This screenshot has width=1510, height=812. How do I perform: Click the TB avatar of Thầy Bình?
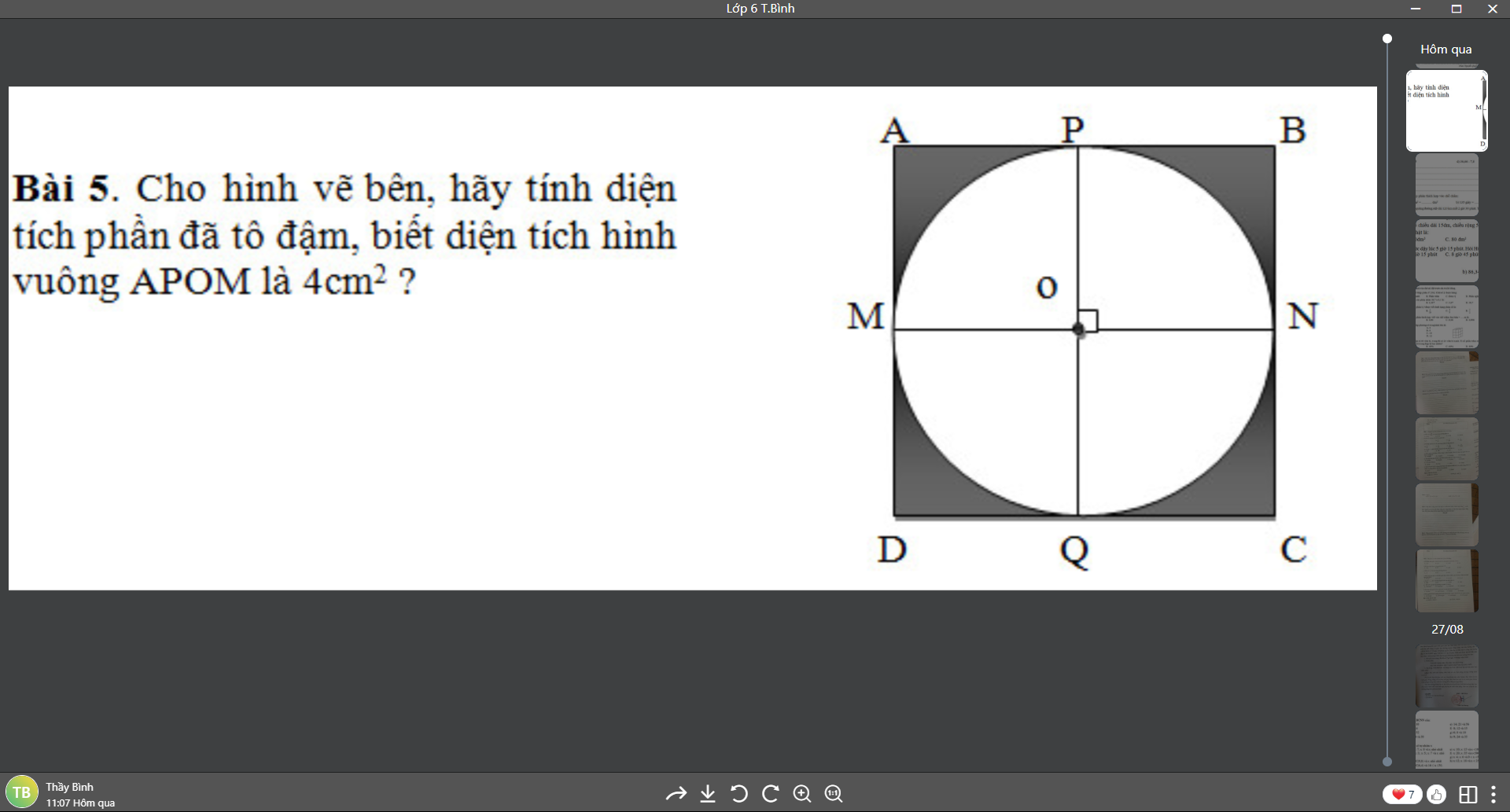coord(21,792)
